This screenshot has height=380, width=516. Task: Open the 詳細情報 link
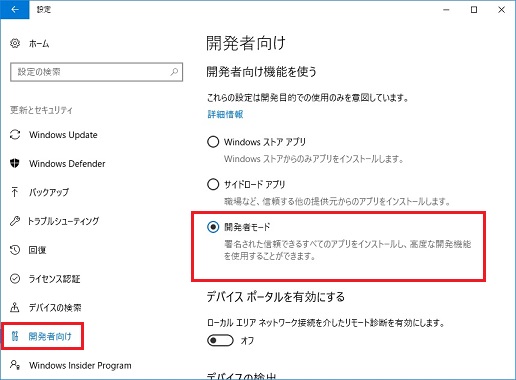(225, 114)
